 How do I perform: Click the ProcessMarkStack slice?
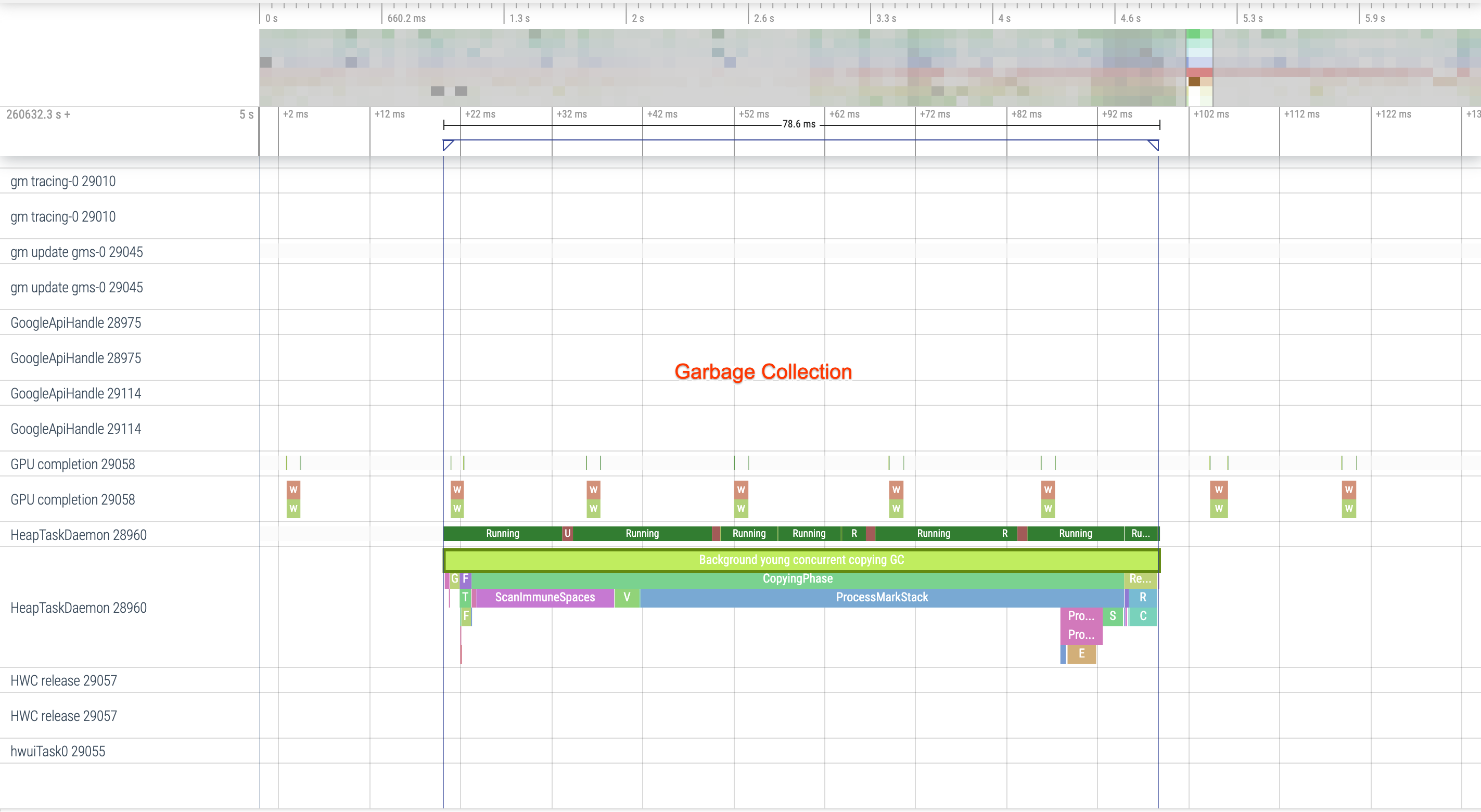point(882,598)
